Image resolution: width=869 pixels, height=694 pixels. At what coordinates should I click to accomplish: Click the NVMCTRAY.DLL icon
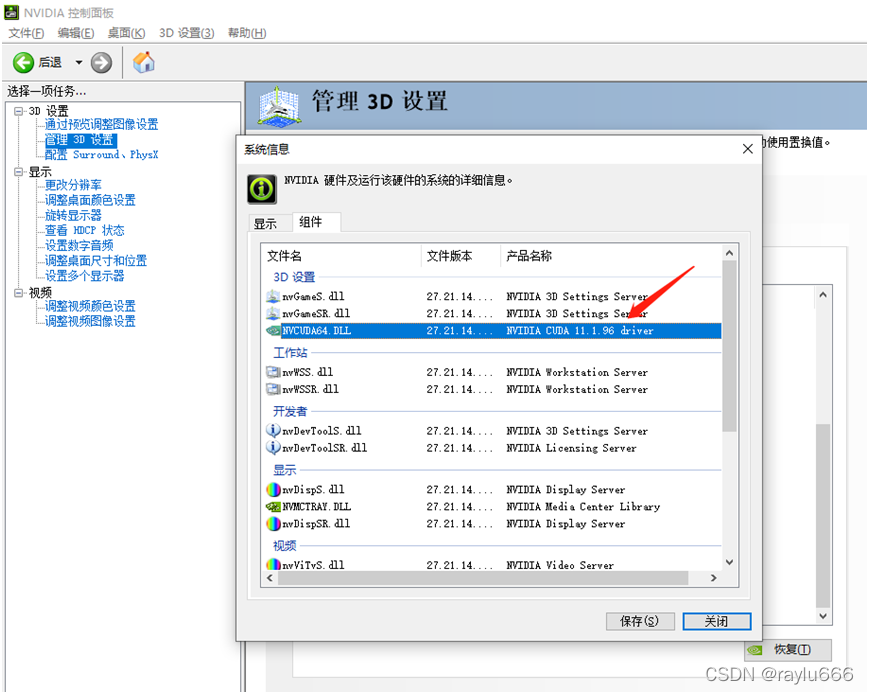pyautogui.click(x=273, y=507)
